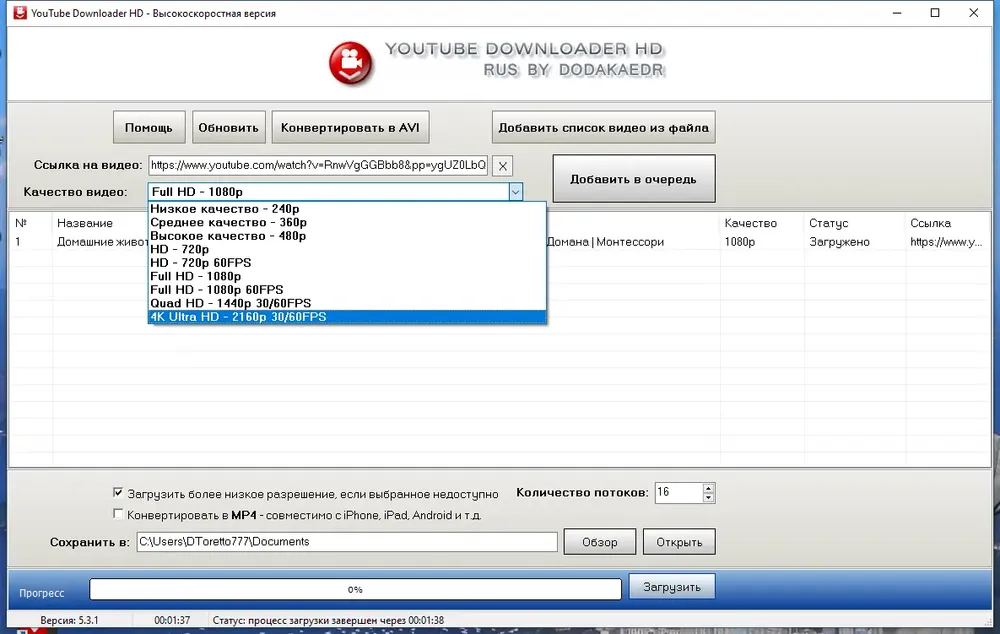Click Обзор browse button
Image resolution: width=1000 pixels, height=634 pixels.
tap(599, 542)
